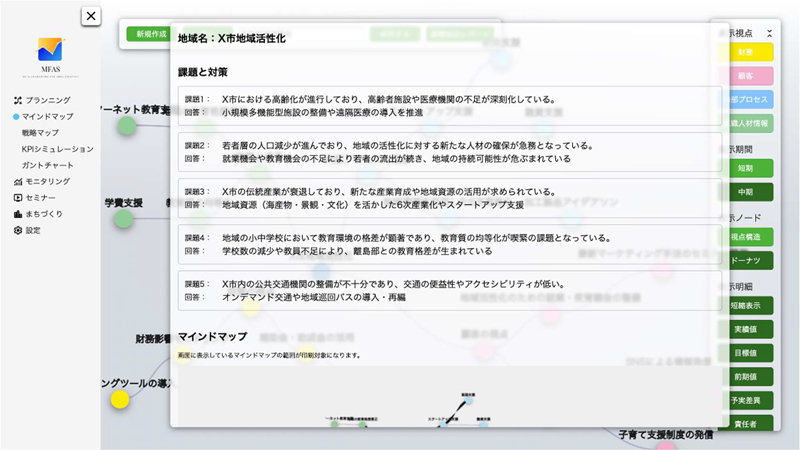The image size is (800, 450).
Task: Open KPIシミュレーション in the sidebar
Action: click(x=58, y=149)
